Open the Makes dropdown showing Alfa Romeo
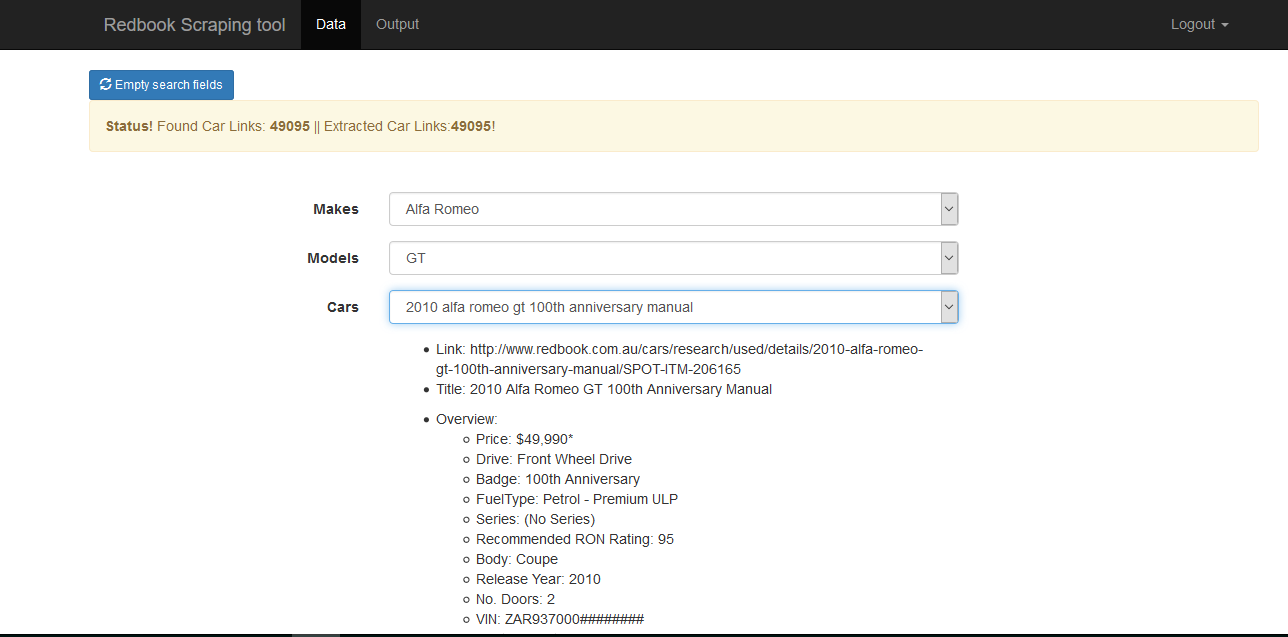 (x=673, y=209)
